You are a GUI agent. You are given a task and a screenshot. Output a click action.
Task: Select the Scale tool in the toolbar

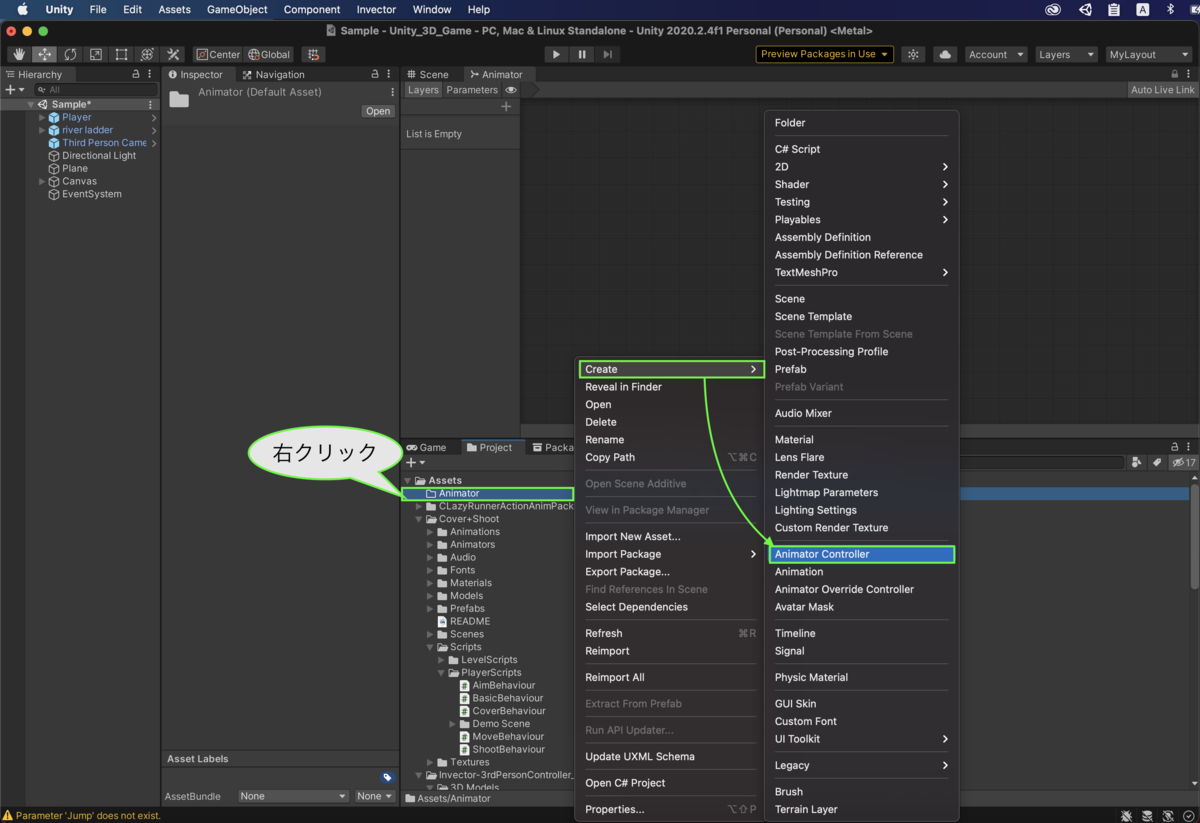coord(96,54)
